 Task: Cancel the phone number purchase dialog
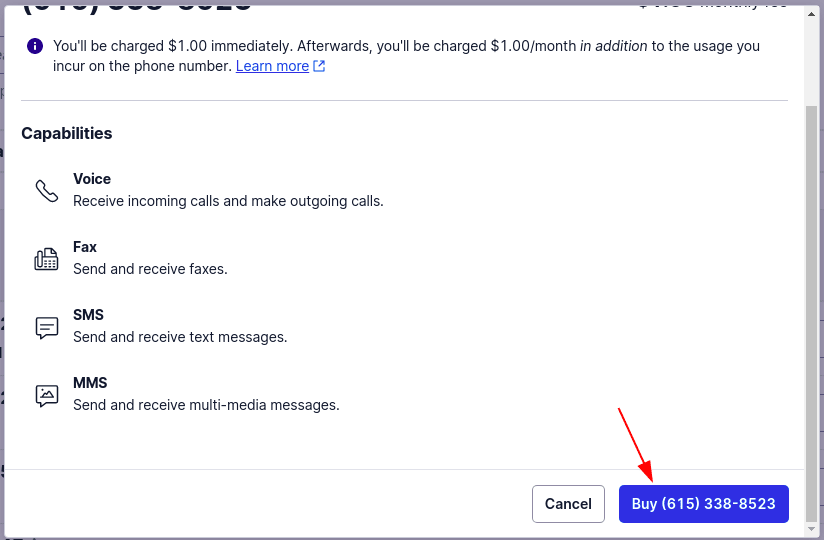click(x=568, y=504)
